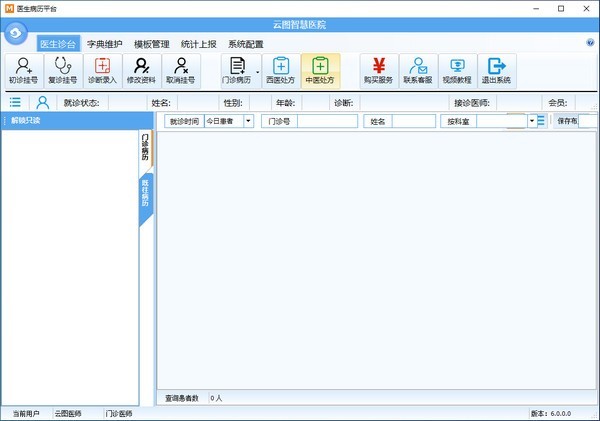Viewport: 600px width, 421px height.
Task: Open the 就诊时间 今日患者 dropdown
Action: click(248, 121)
